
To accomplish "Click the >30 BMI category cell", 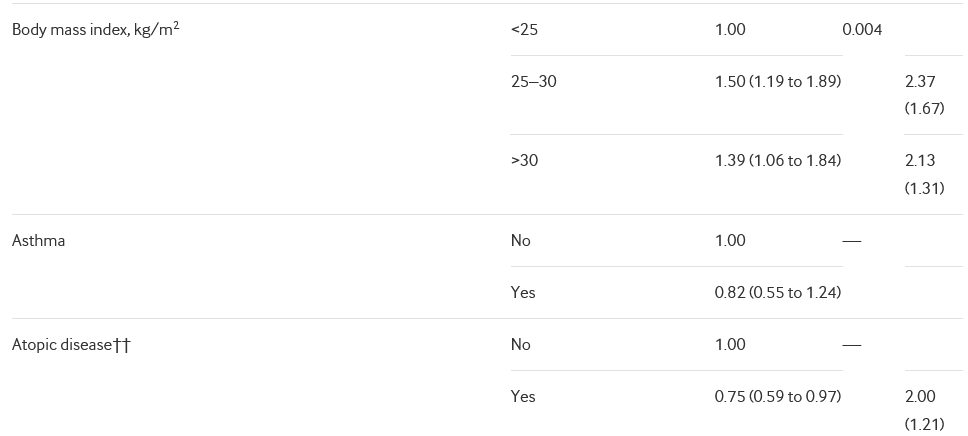I will pyautogui.click(x=524, y=161).
